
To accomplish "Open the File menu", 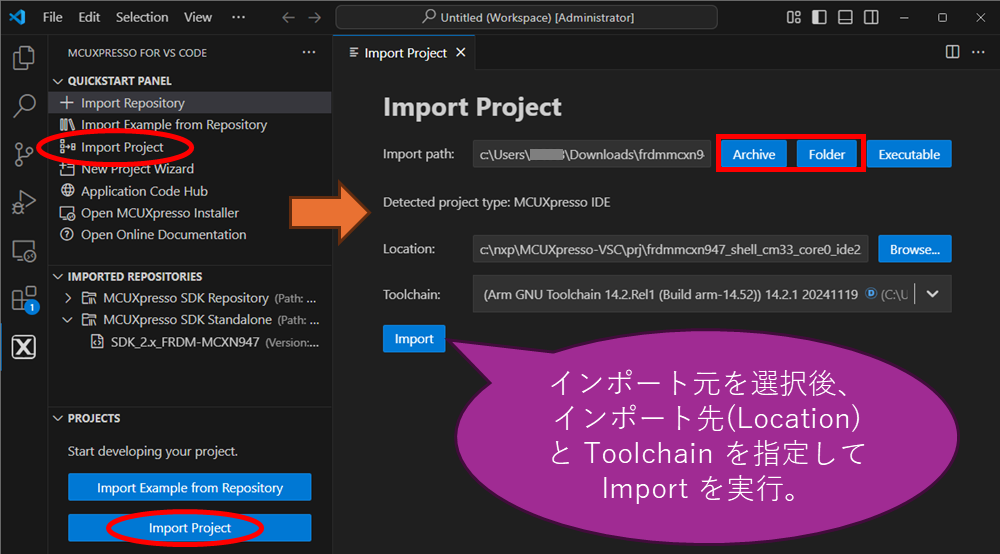I will tap(53, 17).
